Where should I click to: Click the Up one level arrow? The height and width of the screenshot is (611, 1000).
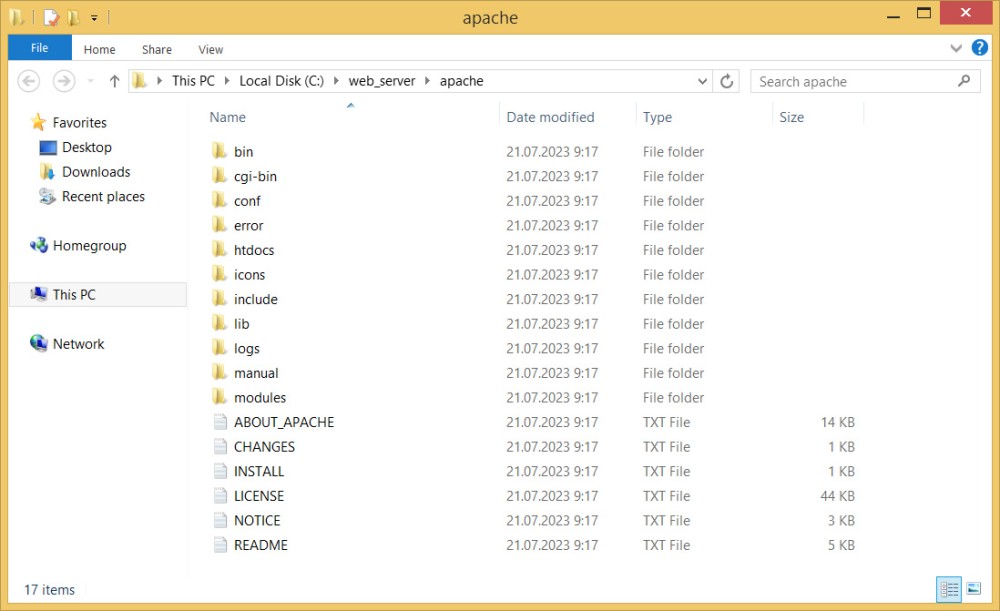pos(114,81)
